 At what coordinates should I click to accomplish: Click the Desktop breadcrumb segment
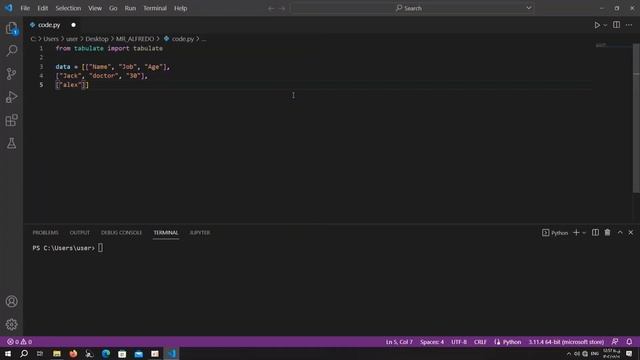point(97,39)
